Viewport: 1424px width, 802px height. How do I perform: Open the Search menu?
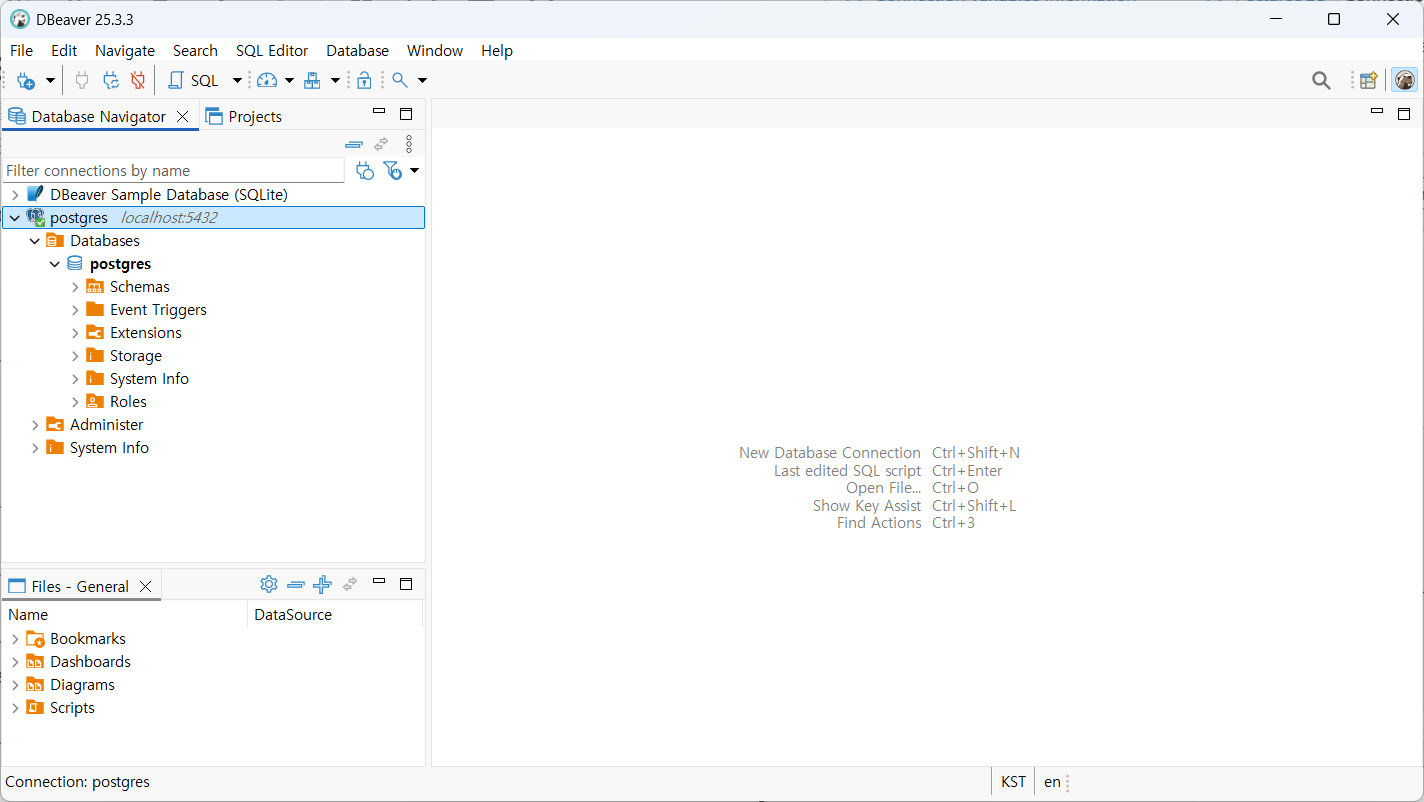195,51
